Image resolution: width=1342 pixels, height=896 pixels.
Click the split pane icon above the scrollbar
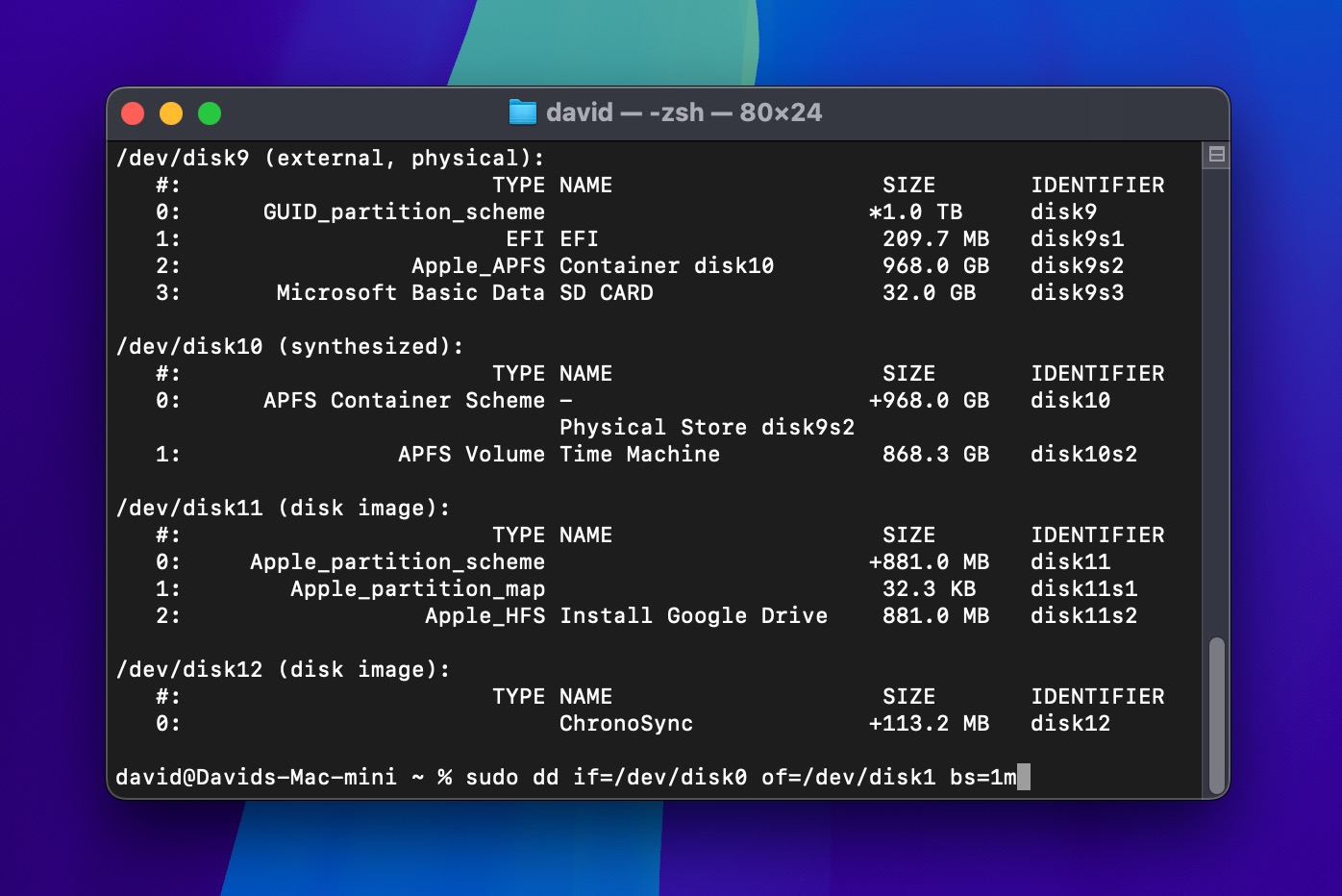coord(1216,154)
